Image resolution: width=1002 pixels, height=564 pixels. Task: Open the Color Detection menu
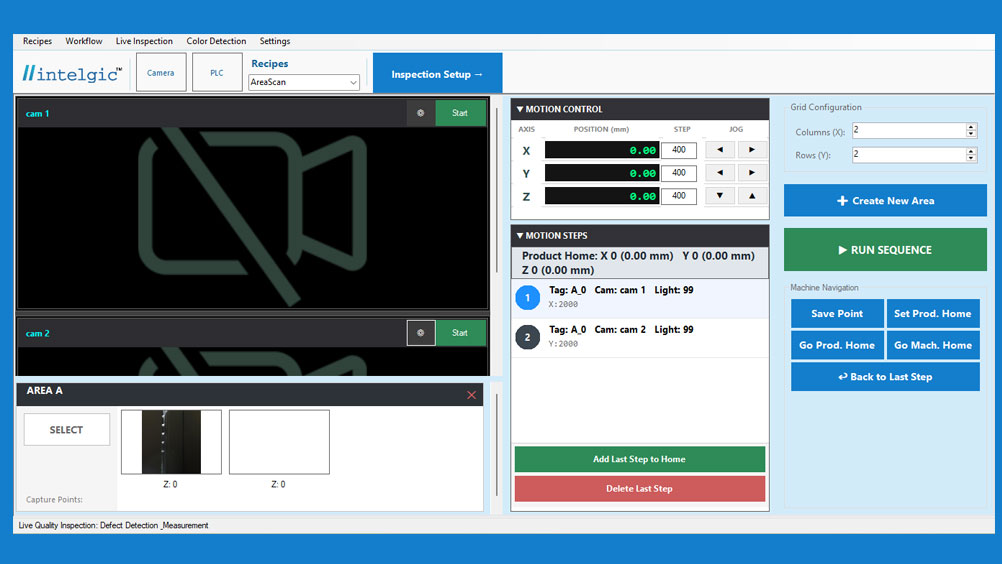(x=216, y=41)
